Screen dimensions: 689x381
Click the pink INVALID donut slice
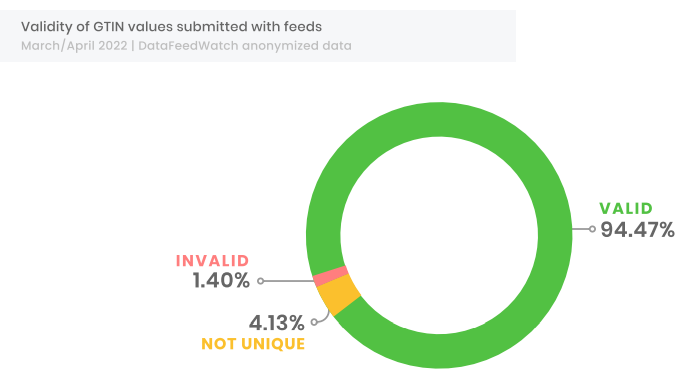(x=330, y=276)
